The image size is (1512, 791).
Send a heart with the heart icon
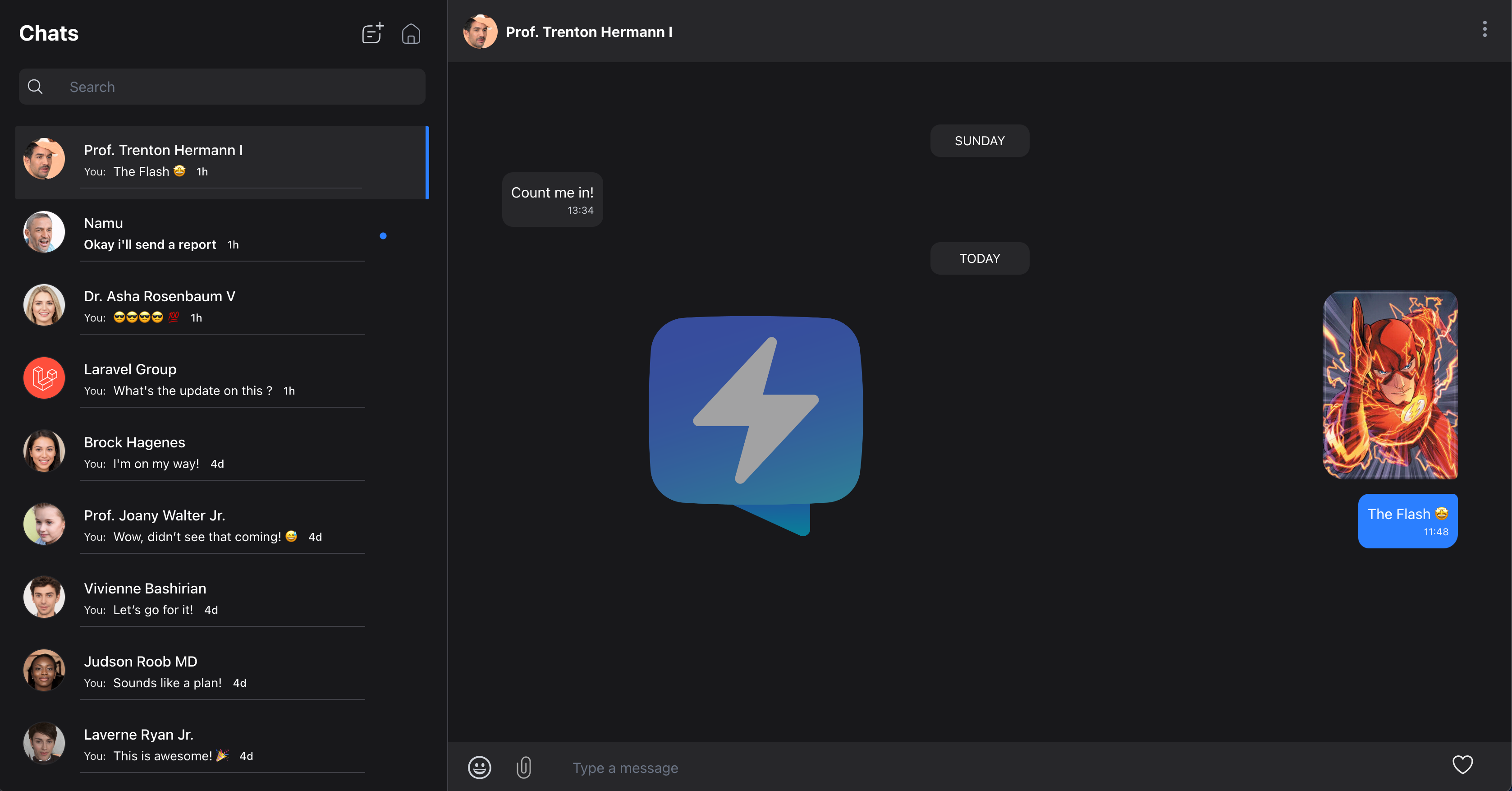tap(1462, 764)
